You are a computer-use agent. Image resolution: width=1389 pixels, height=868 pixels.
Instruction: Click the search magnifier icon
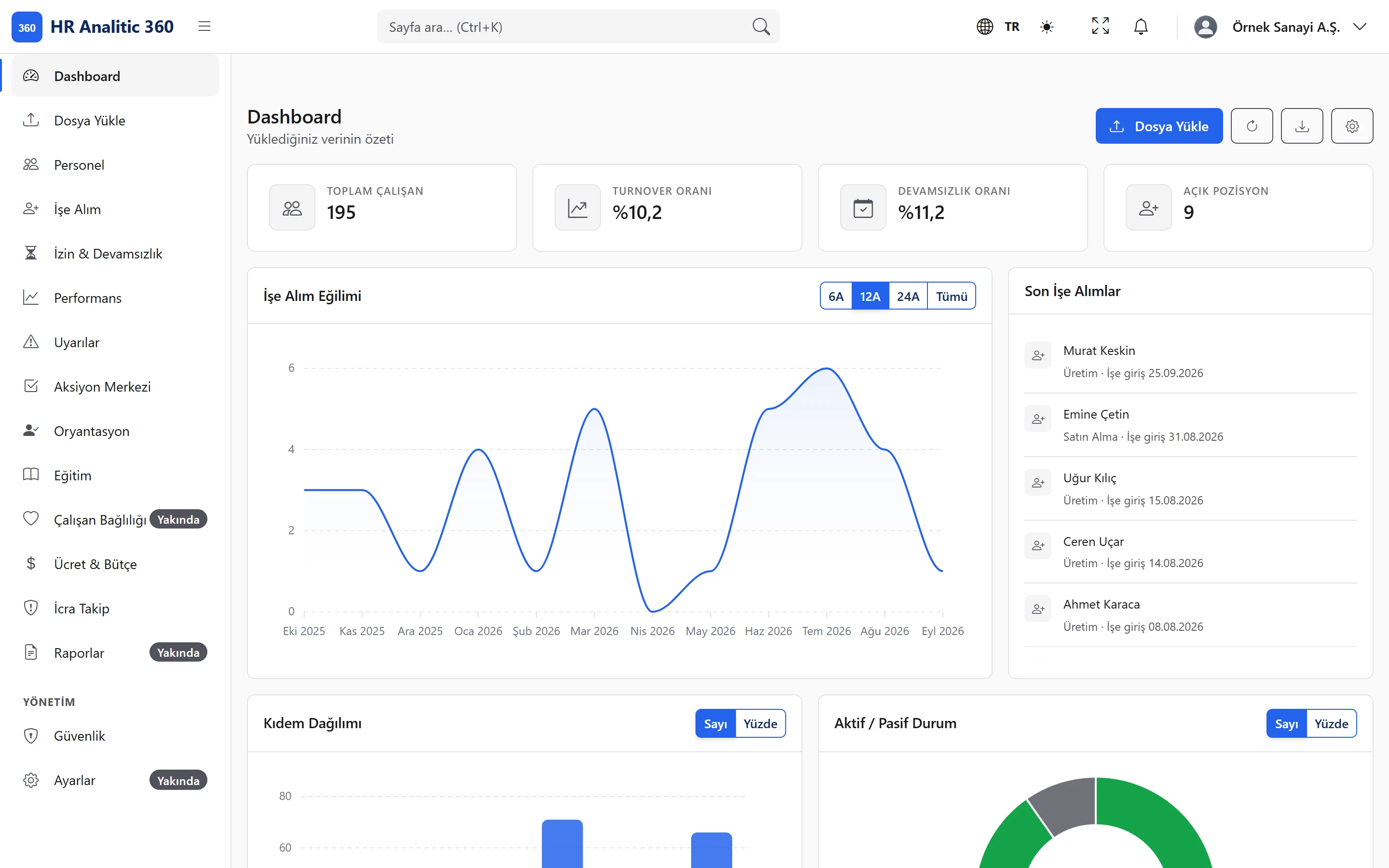[x=761, y=27]
